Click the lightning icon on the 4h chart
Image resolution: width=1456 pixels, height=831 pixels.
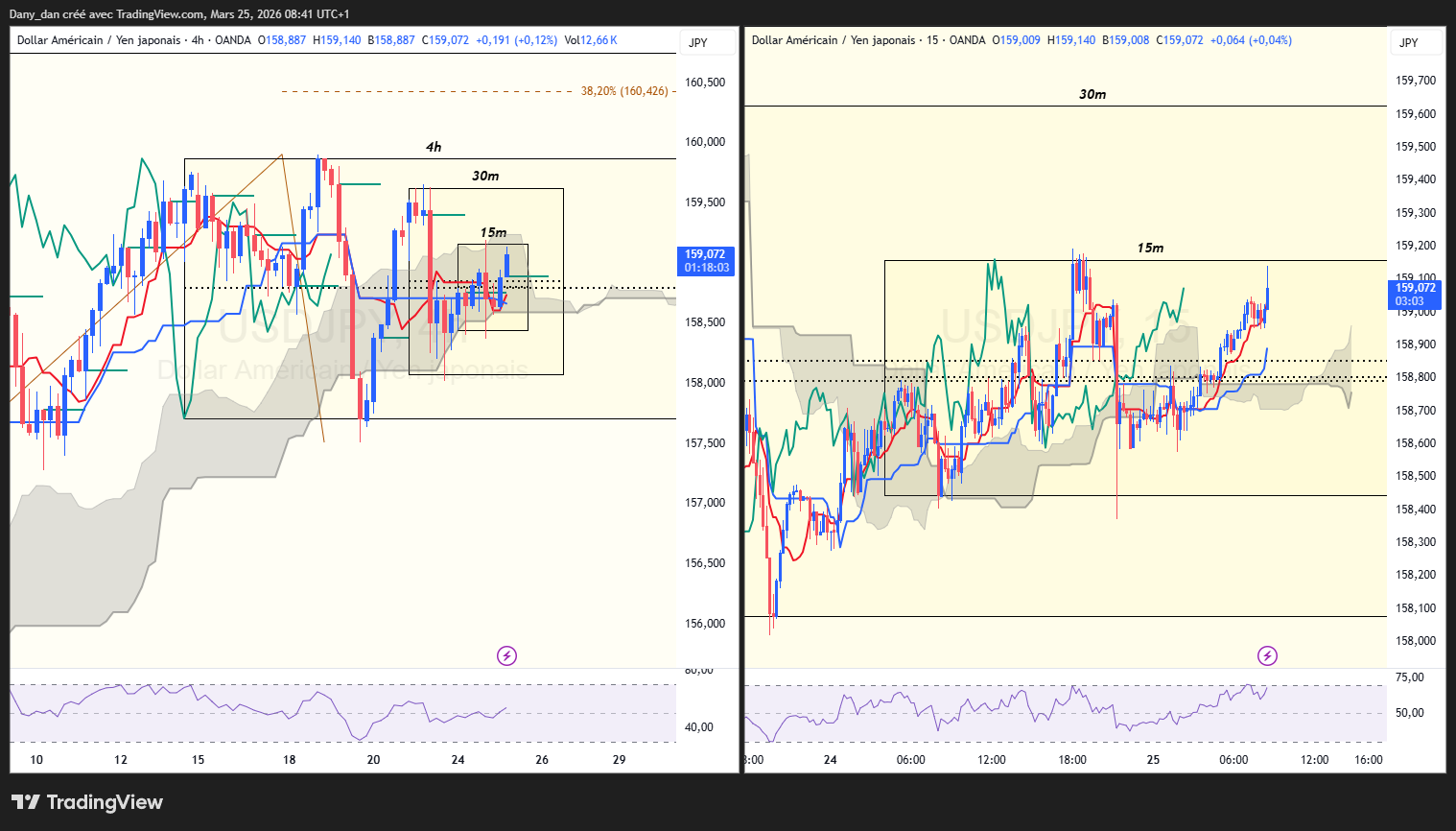pos(506,655)
